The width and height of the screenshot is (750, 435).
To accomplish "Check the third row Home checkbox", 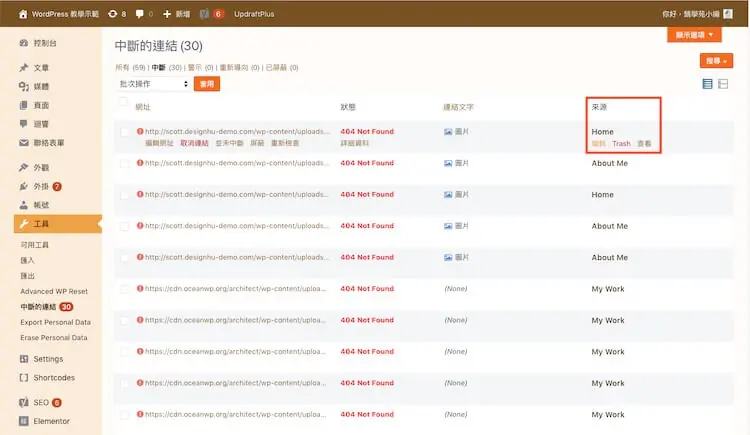I will [124, 195].
